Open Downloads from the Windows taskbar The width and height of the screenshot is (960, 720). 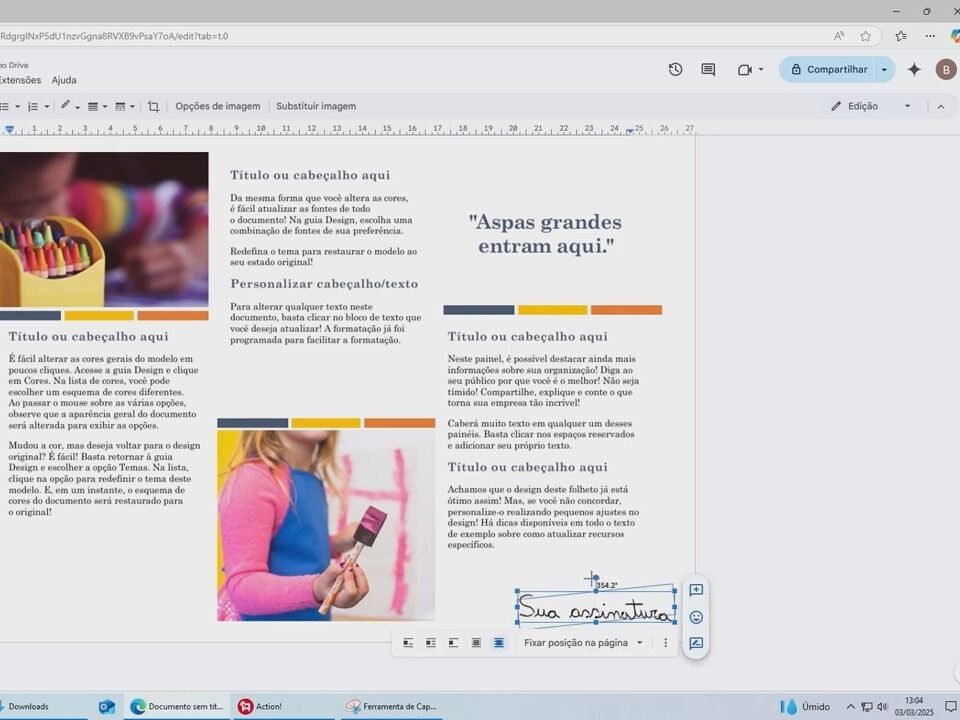(x=28, y=706)
